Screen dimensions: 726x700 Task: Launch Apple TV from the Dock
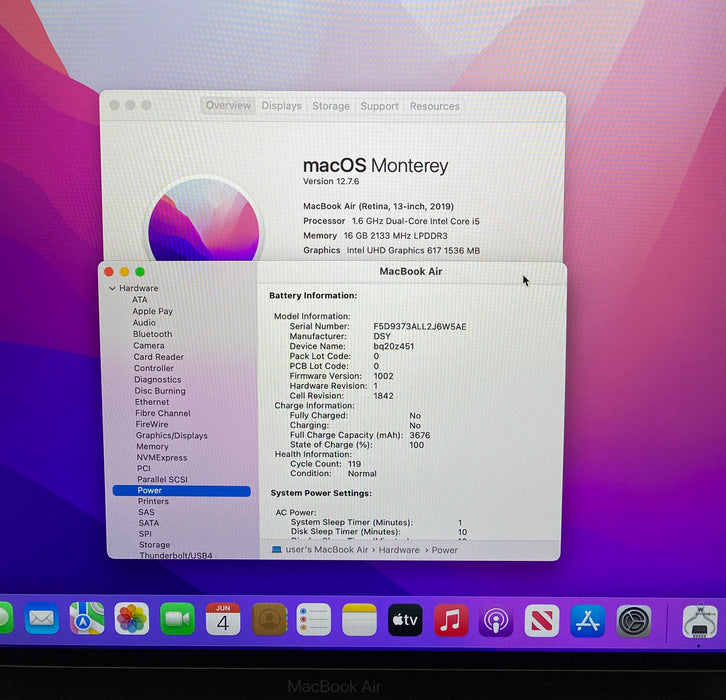[405, 620]
